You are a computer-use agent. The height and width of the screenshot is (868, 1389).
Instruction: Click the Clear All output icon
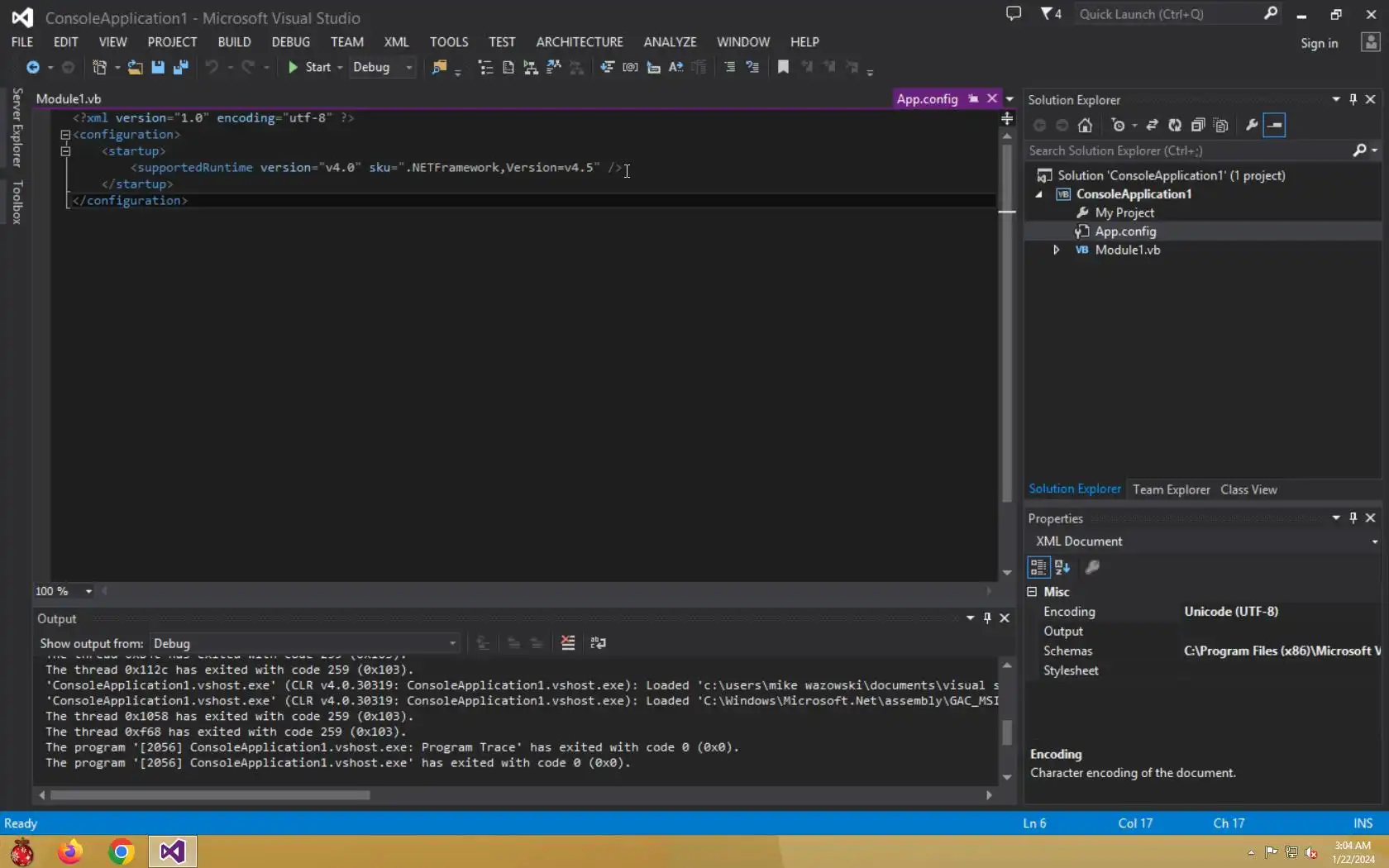coord(568,643)
